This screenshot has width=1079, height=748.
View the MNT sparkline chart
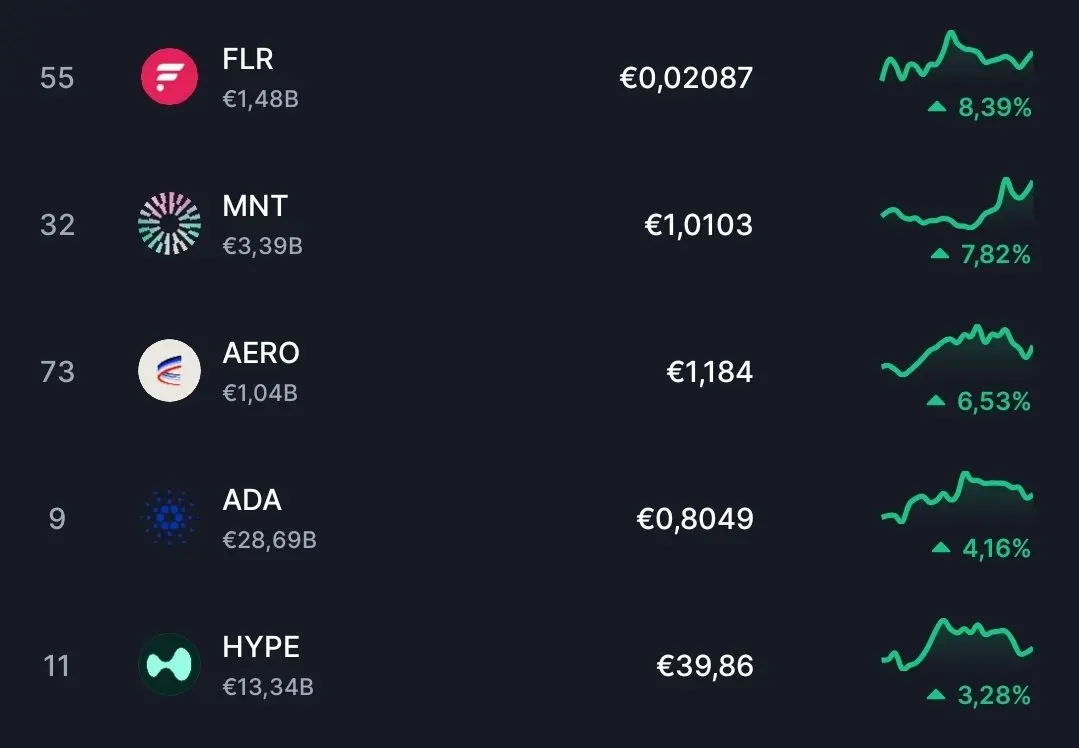click(957, 204)
